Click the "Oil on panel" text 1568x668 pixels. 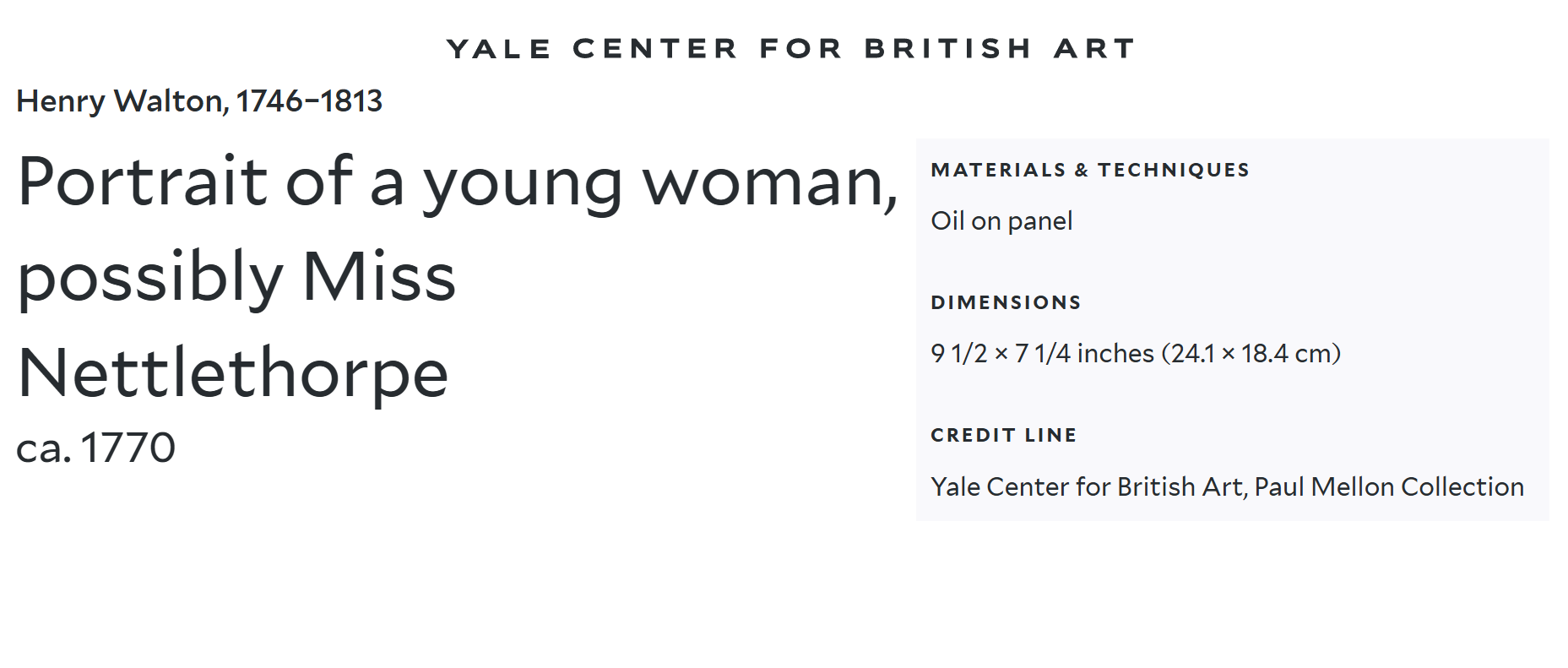[x=1001, y=221]
